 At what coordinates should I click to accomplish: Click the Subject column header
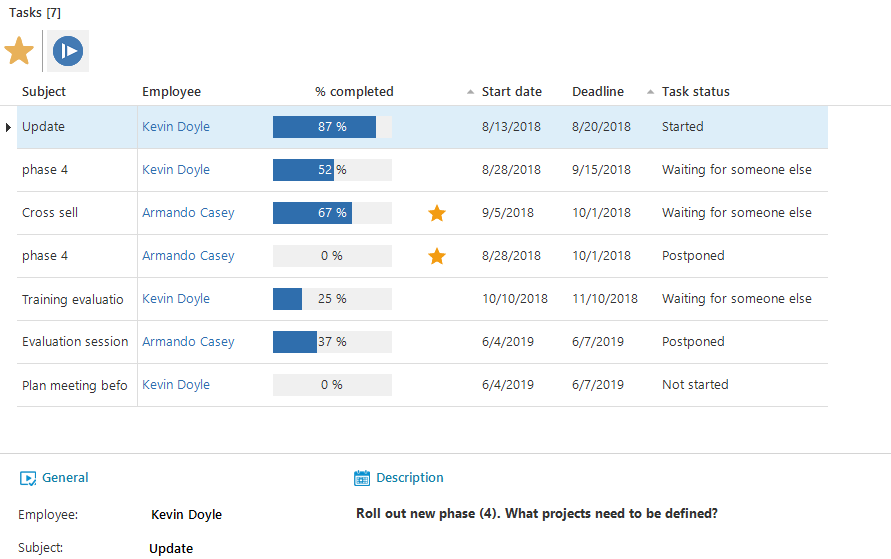[x=44, y=92]
